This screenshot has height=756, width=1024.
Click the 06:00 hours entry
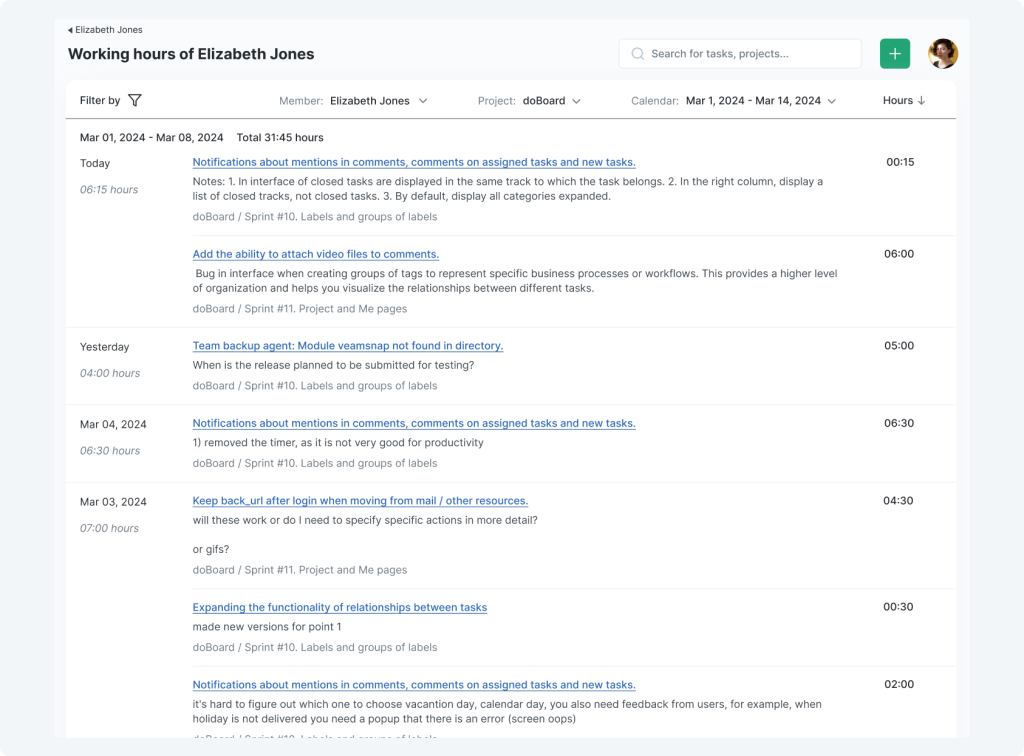click(898, 254)
